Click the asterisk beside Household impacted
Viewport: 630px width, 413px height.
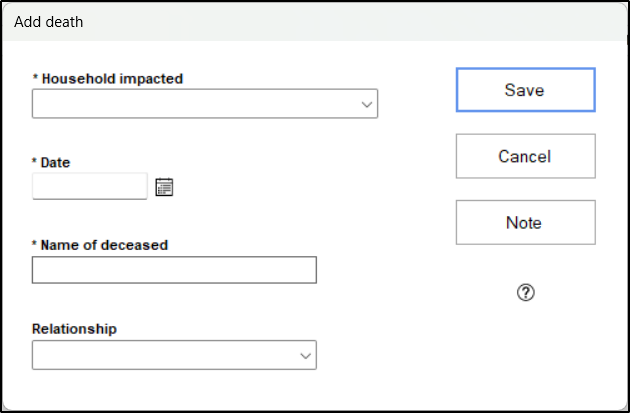click(x=35, y=79)
